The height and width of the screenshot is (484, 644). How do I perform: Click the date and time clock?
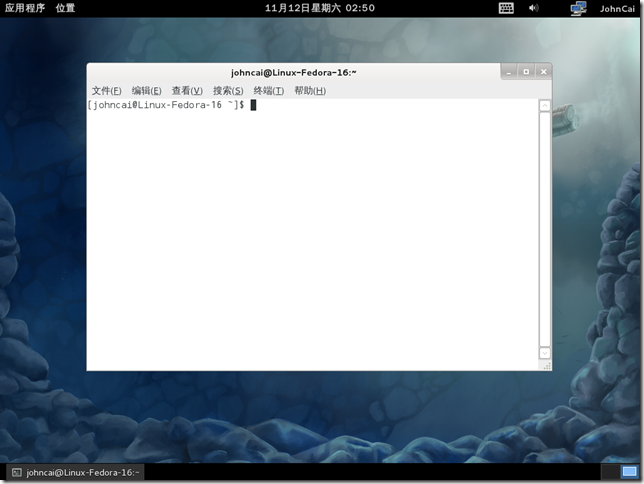tap(320, 8)
